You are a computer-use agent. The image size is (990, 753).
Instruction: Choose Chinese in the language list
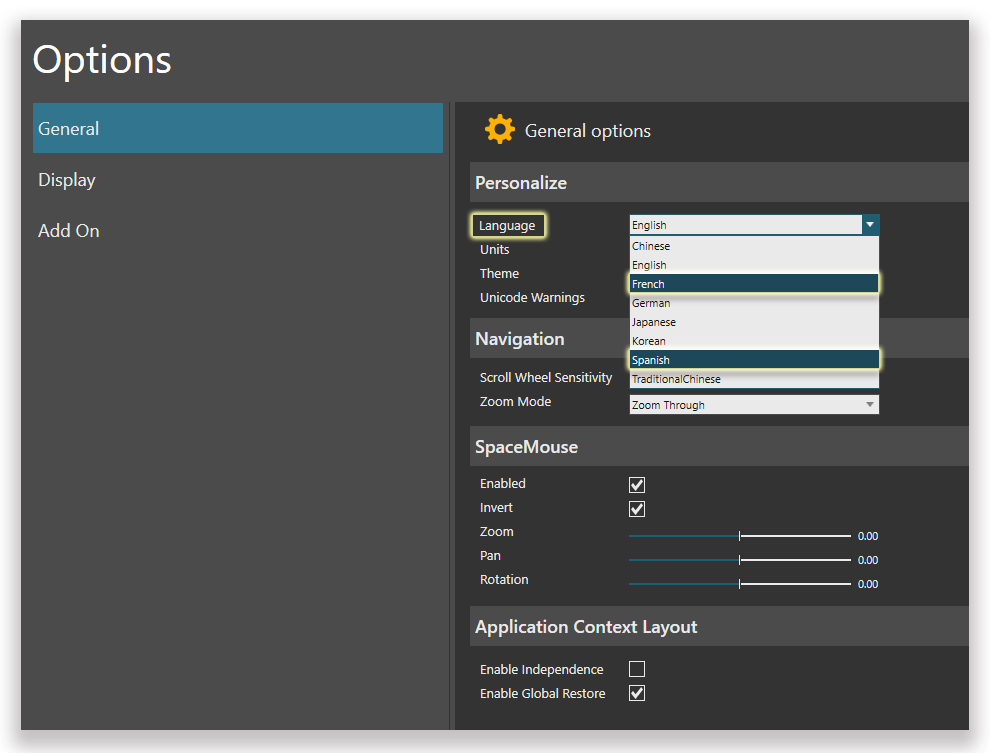click(754, 246)
